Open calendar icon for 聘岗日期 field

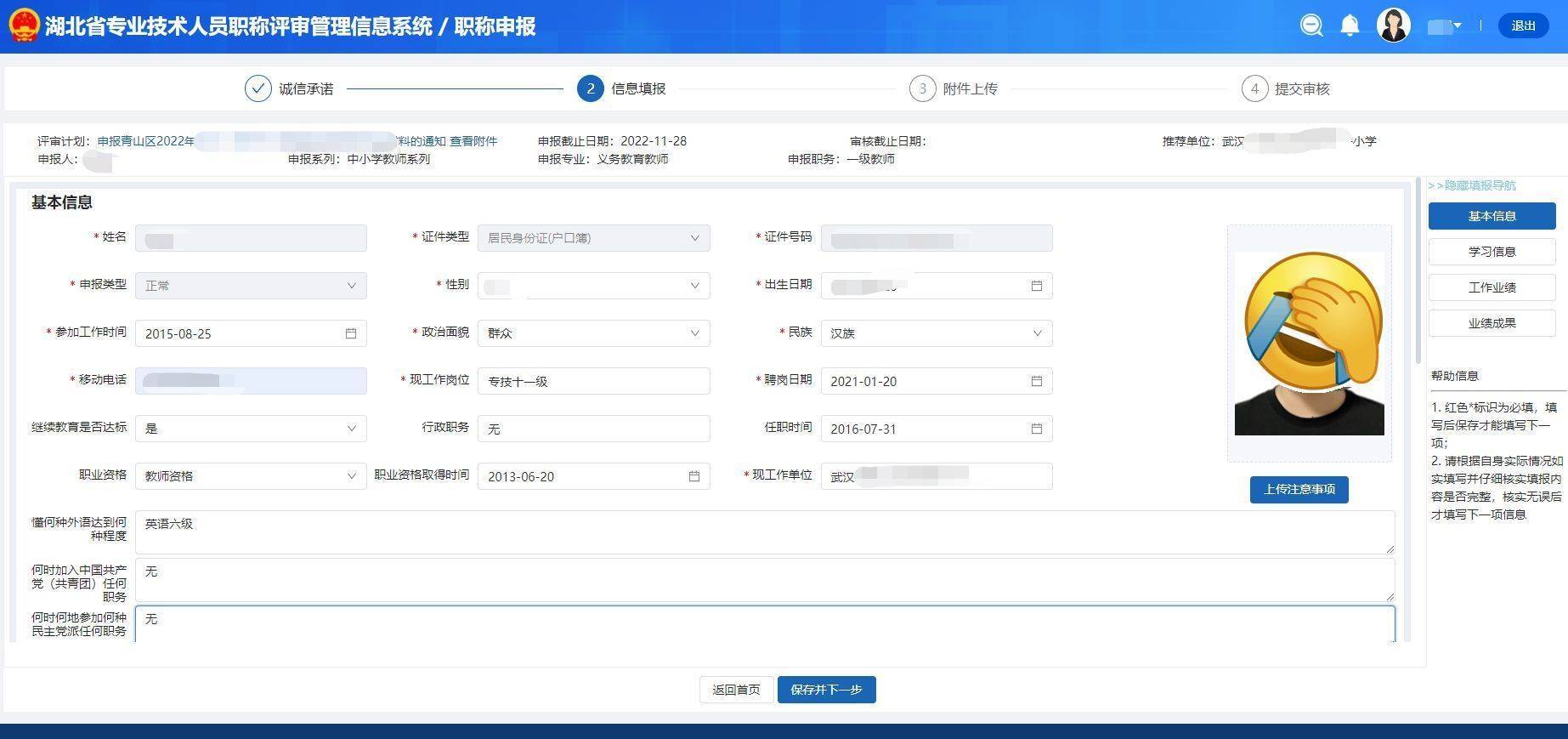tap(1036, 381)
